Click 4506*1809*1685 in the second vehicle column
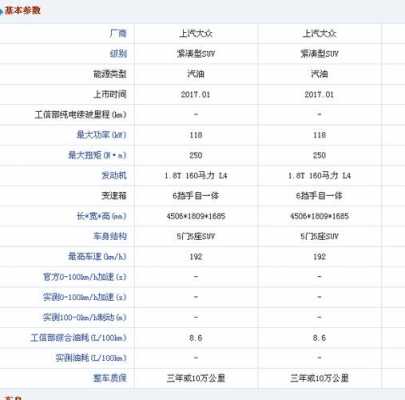Image resolution: width=405 pixels, height=400 pixels. [x=319, y=216]
